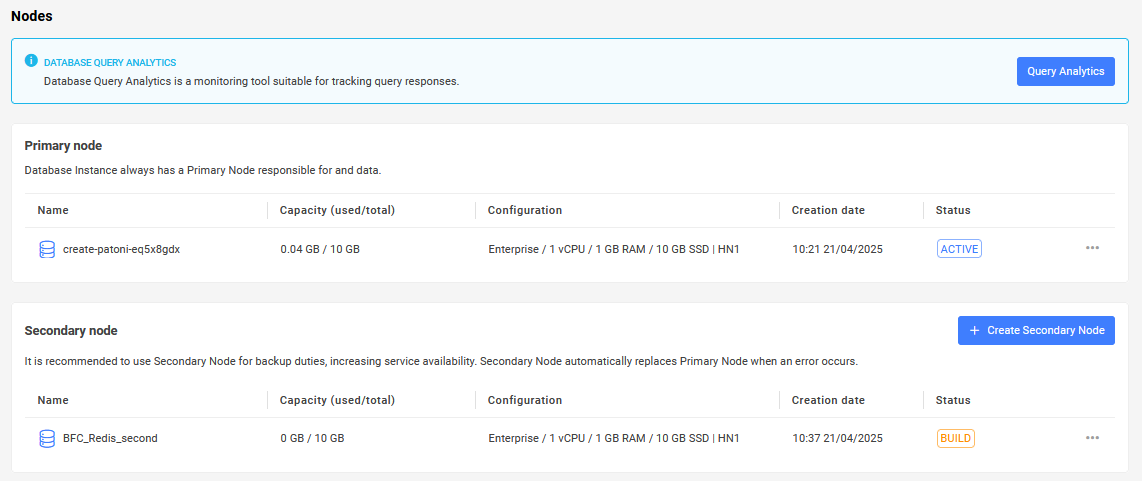Viewport: 1142px width, 481px height.
Task: Open three-dot menu for primary node
Action: tap(1092, 248)
